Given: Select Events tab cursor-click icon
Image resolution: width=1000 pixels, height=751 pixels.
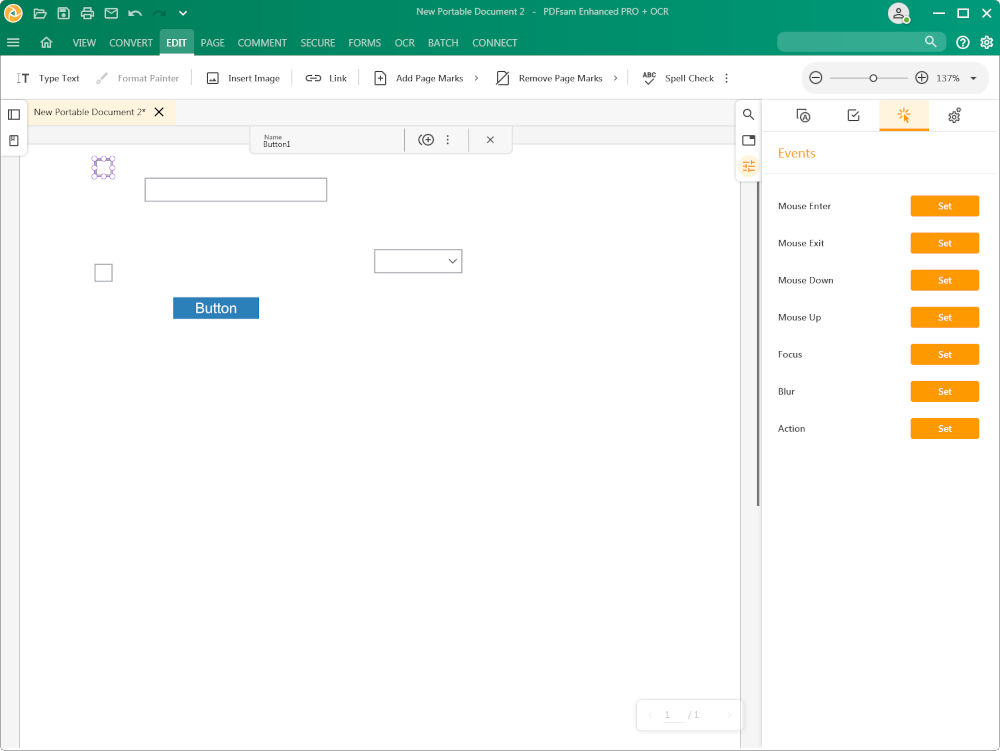Looking at the screenshot, I should pos(904,115).
